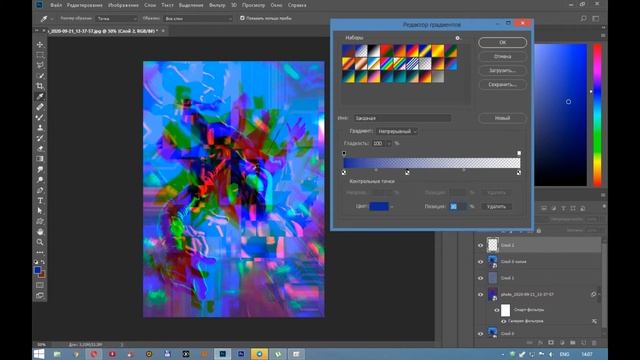Toggle Quick Mask mode icon
Image resolution: width=640 pixels, height=360 pixels.
40,285
